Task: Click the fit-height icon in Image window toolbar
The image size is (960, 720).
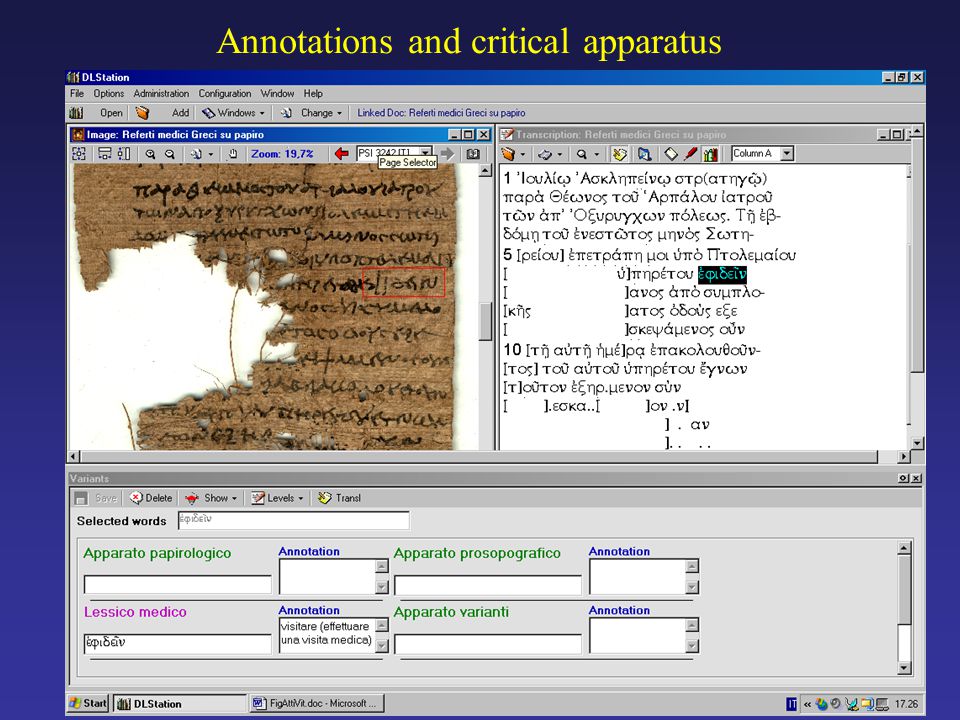Action: (123, 154)
